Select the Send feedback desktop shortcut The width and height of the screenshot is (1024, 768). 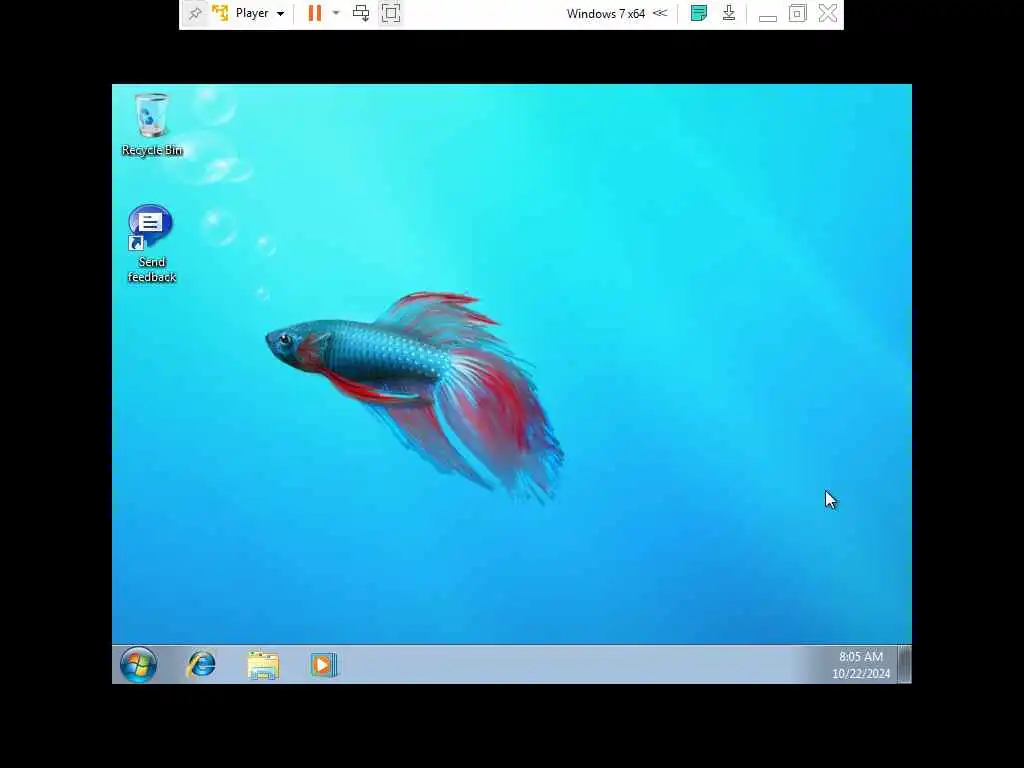152,244
